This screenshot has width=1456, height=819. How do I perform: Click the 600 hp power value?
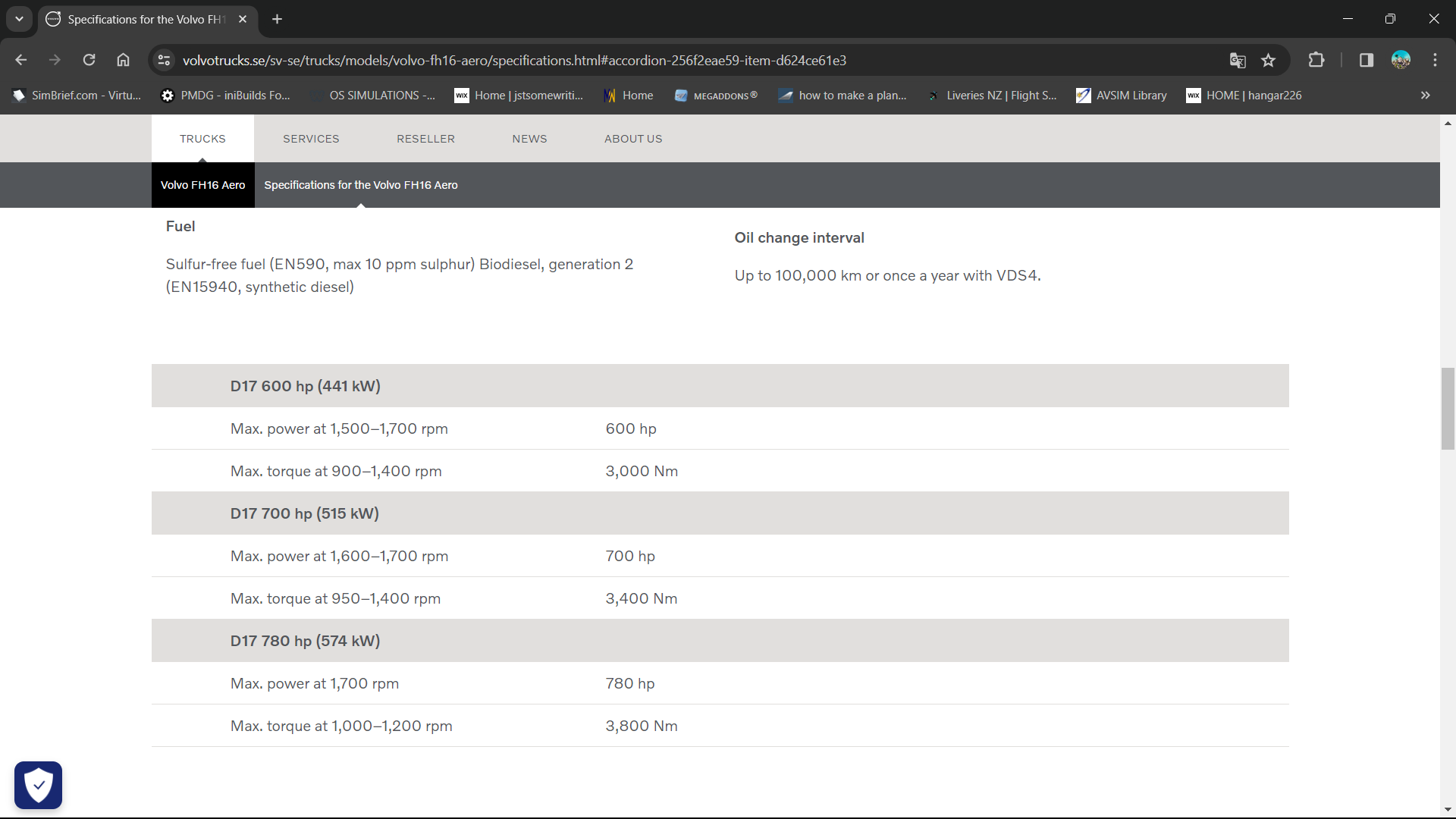[x=631, y=428]
